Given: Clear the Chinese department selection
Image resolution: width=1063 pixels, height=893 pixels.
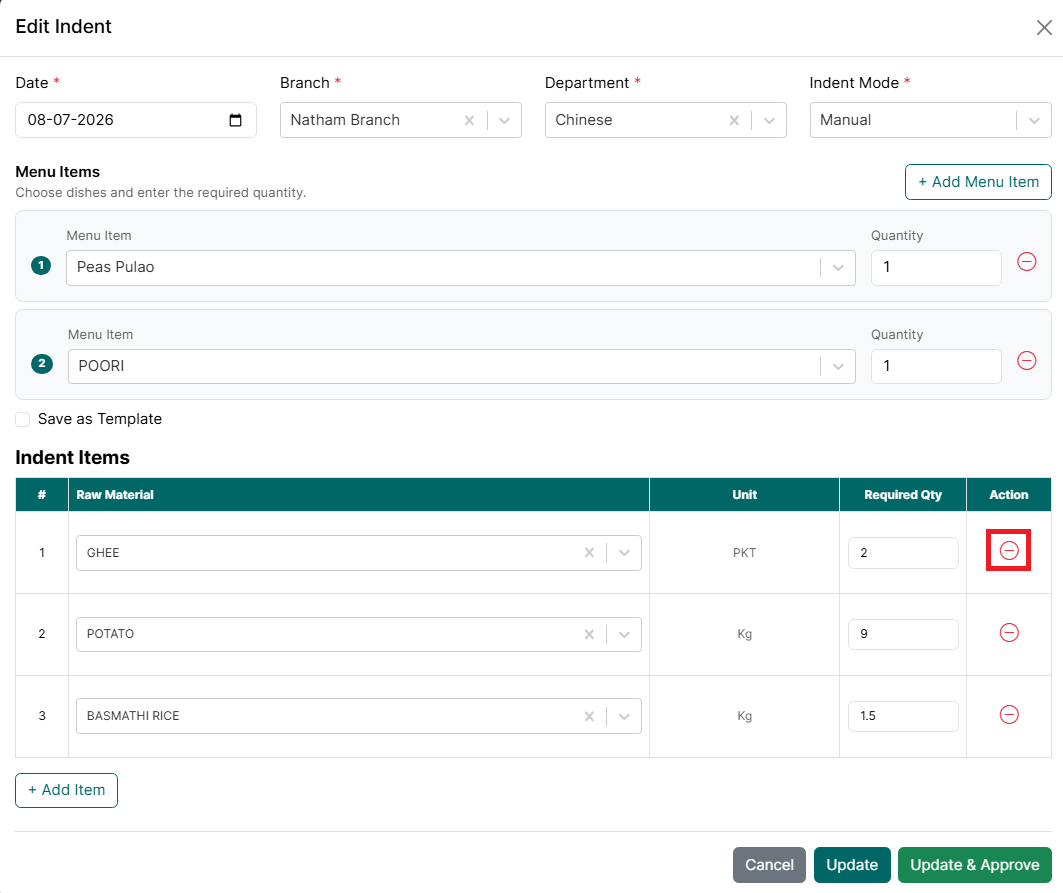Looking at the screenshot, I should point(734,120).
